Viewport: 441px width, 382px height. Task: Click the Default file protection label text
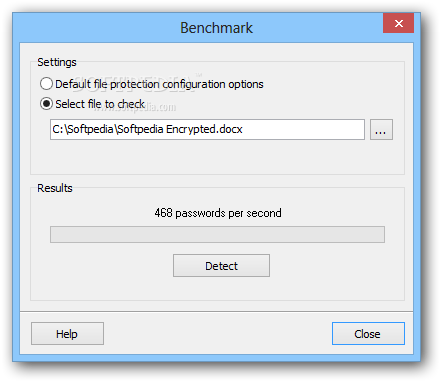click(159, 84)
